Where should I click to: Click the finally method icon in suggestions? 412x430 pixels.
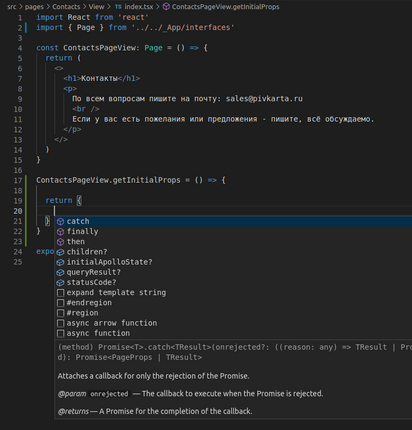tap(60, 232)
